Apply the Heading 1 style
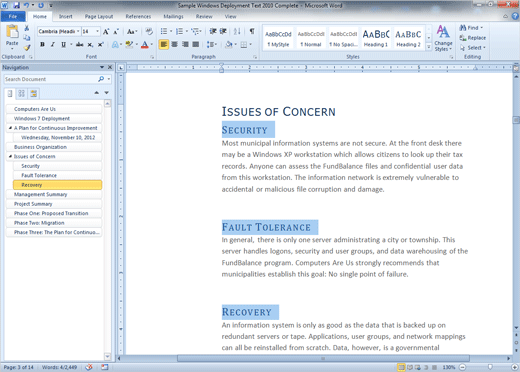The image size is (520, 372). tap(376, 38)
